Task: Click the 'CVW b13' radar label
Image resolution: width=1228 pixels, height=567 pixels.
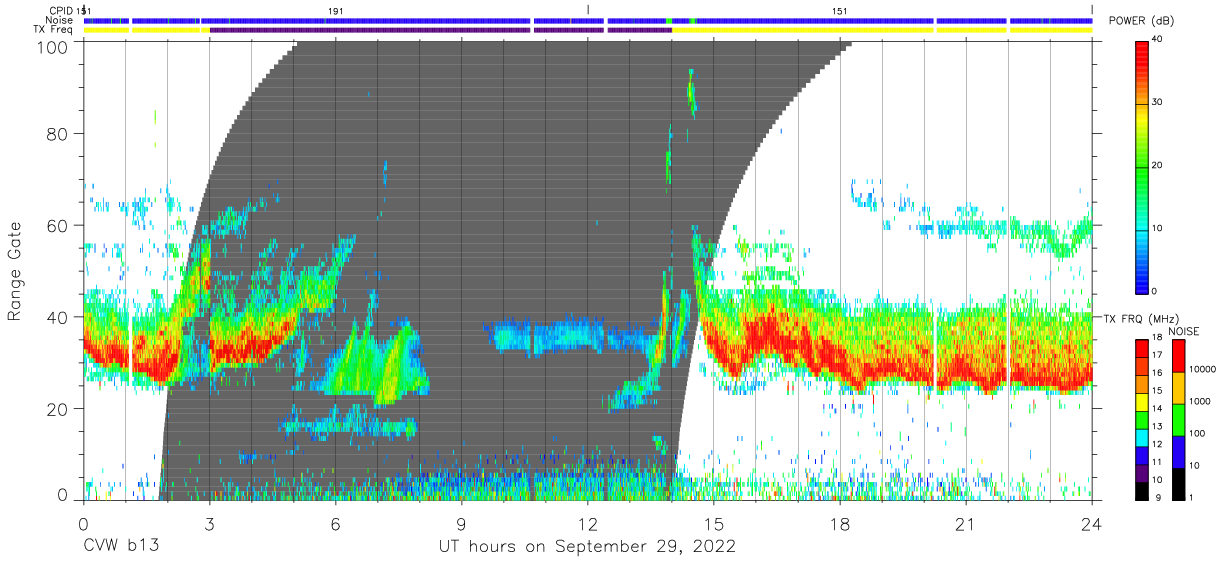Action: pos(120,547)
